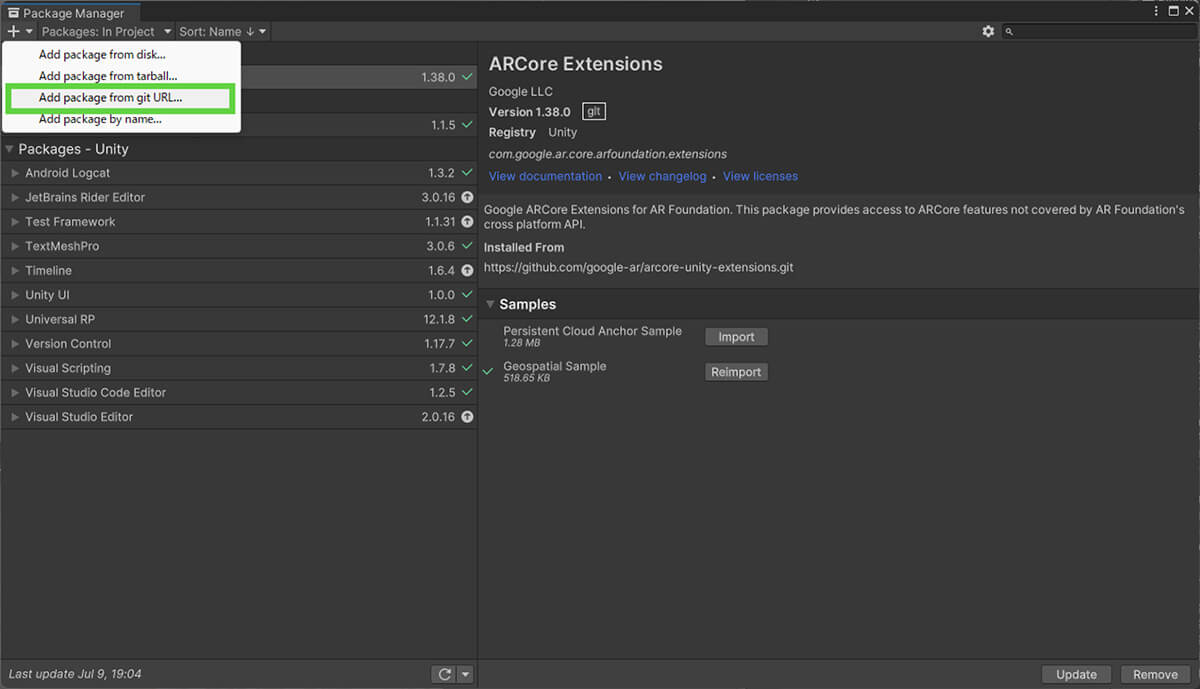Screen dimensions: 1200x689
Task: Expand the Visual Scripting package row
Action: pyautogui.click(x=15, y=368)
